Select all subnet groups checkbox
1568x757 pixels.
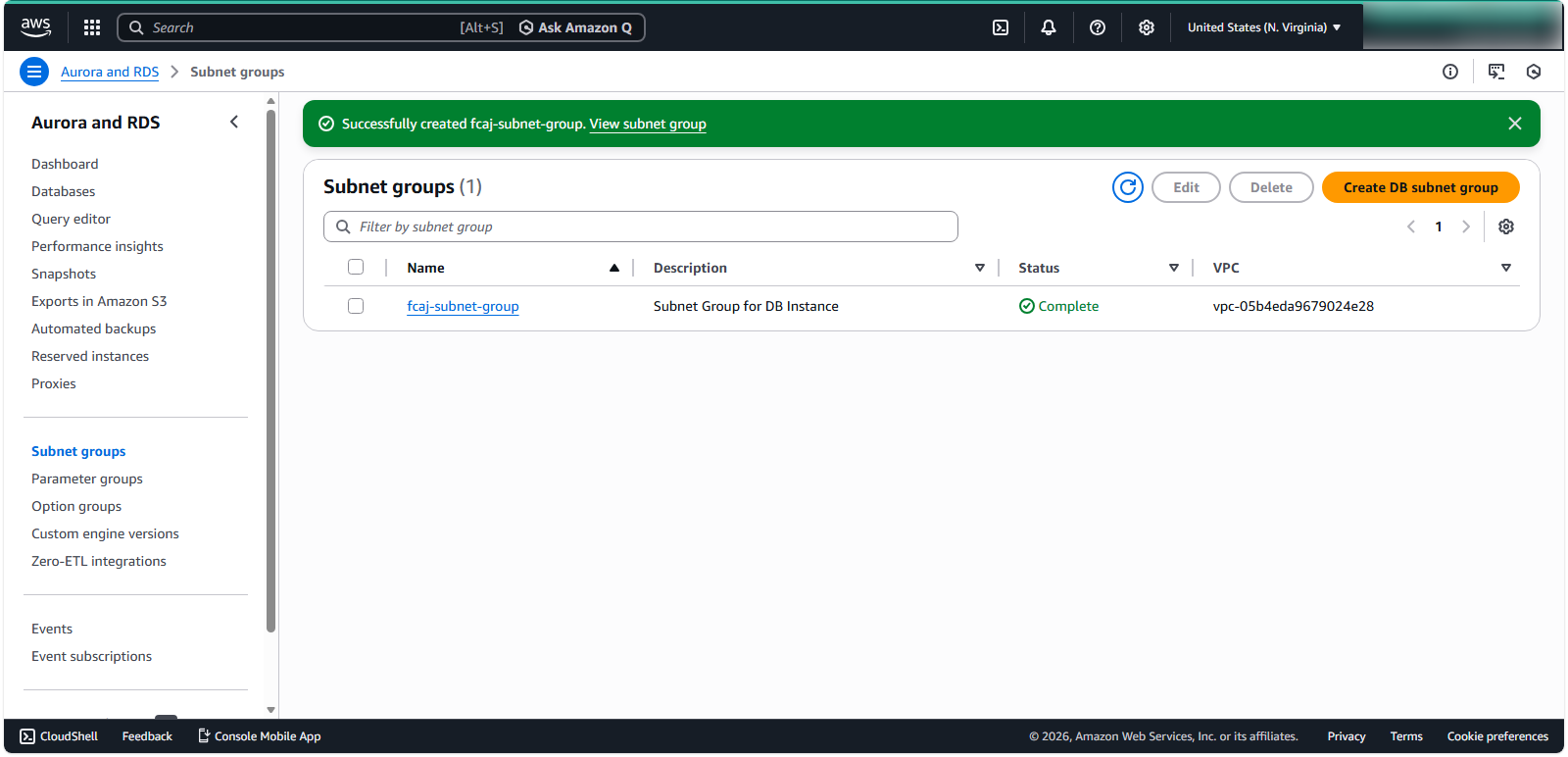click(x=356, y=267)
